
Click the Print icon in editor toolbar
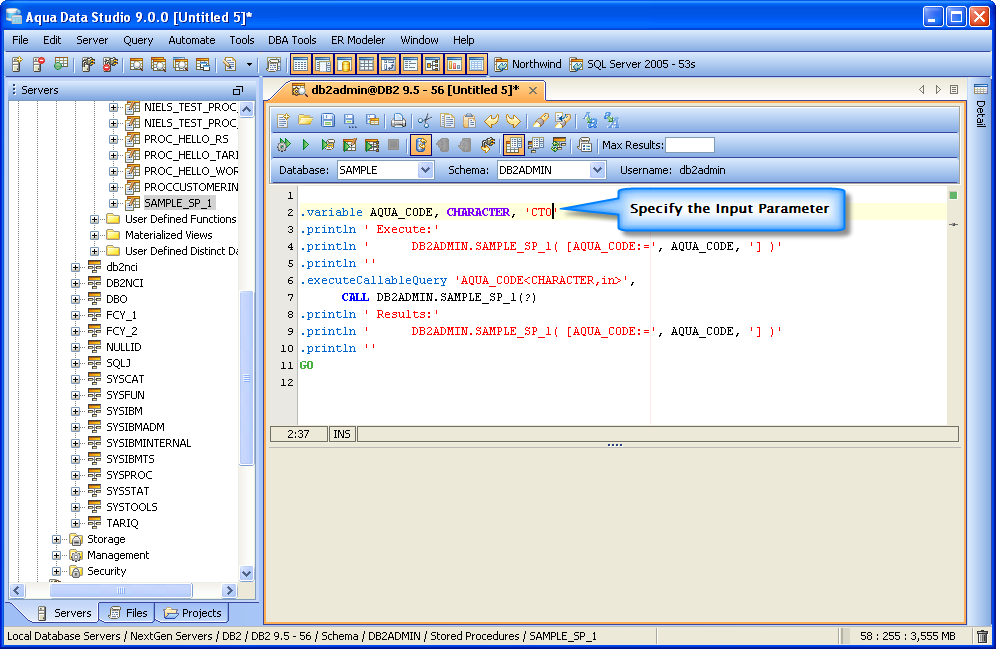[x=398, y=120]
